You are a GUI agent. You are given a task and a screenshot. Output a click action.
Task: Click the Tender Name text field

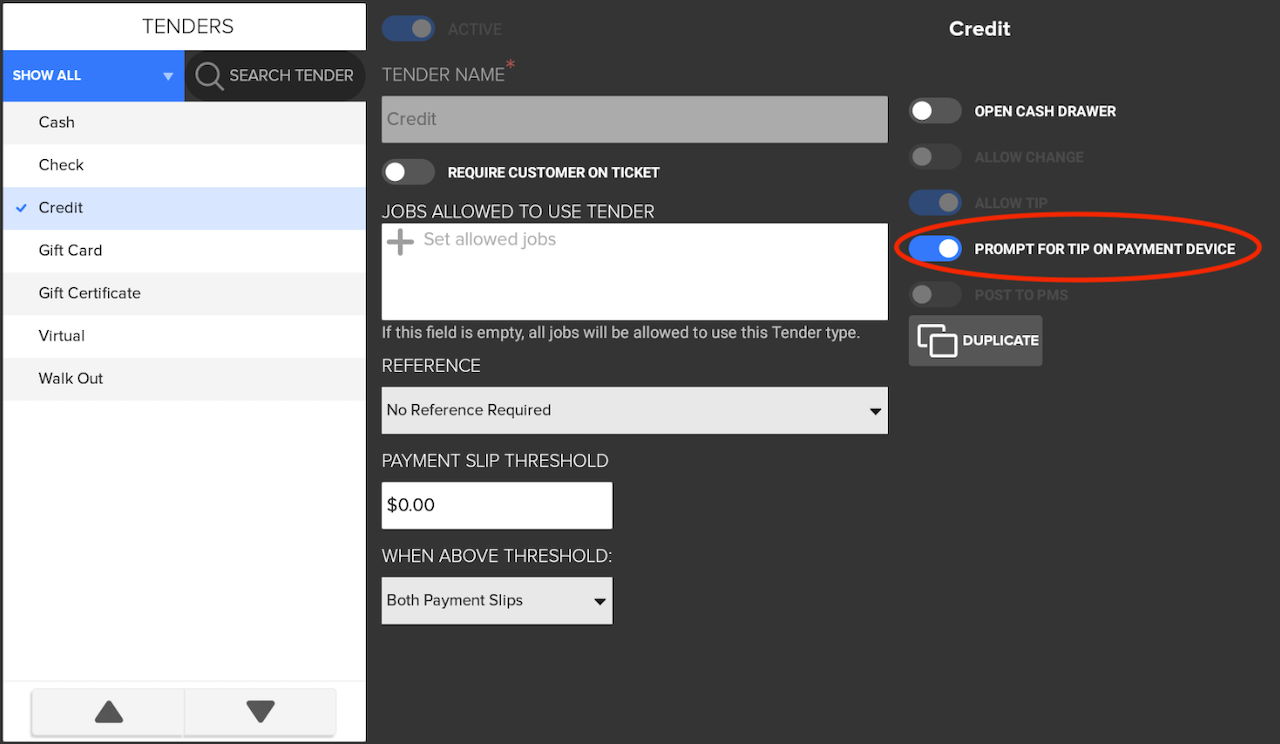[634, 119]
